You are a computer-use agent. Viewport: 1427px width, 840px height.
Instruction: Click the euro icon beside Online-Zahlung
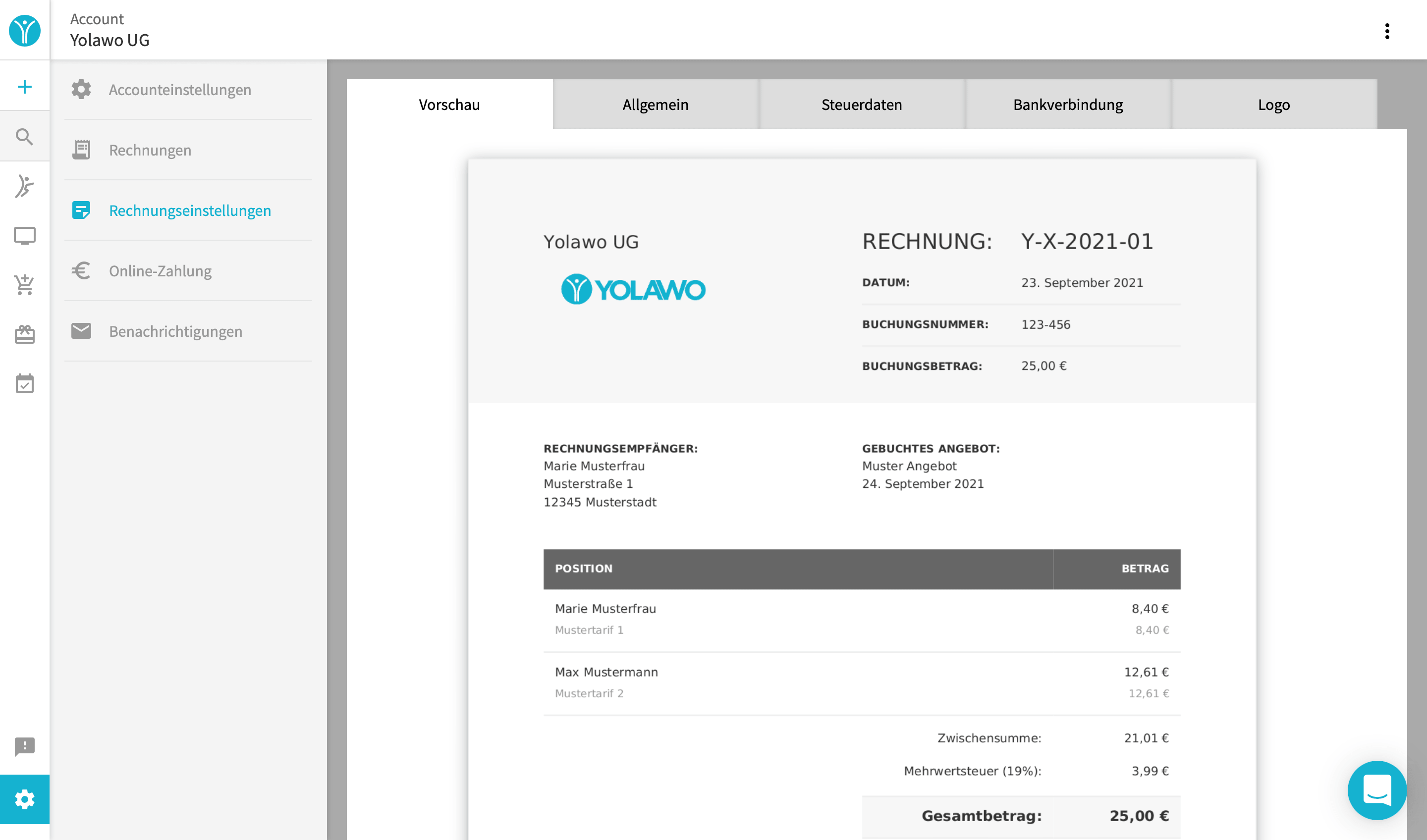point(81,270)
